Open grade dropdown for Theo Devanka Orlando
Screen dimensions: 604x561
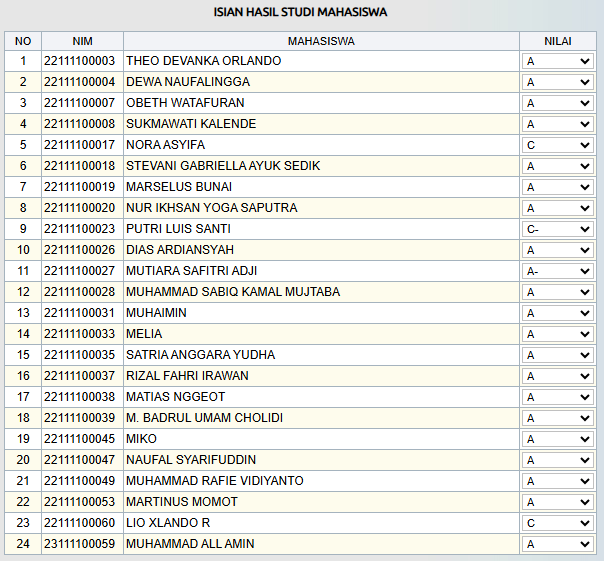pyautogui.click(x=558, y=61)
